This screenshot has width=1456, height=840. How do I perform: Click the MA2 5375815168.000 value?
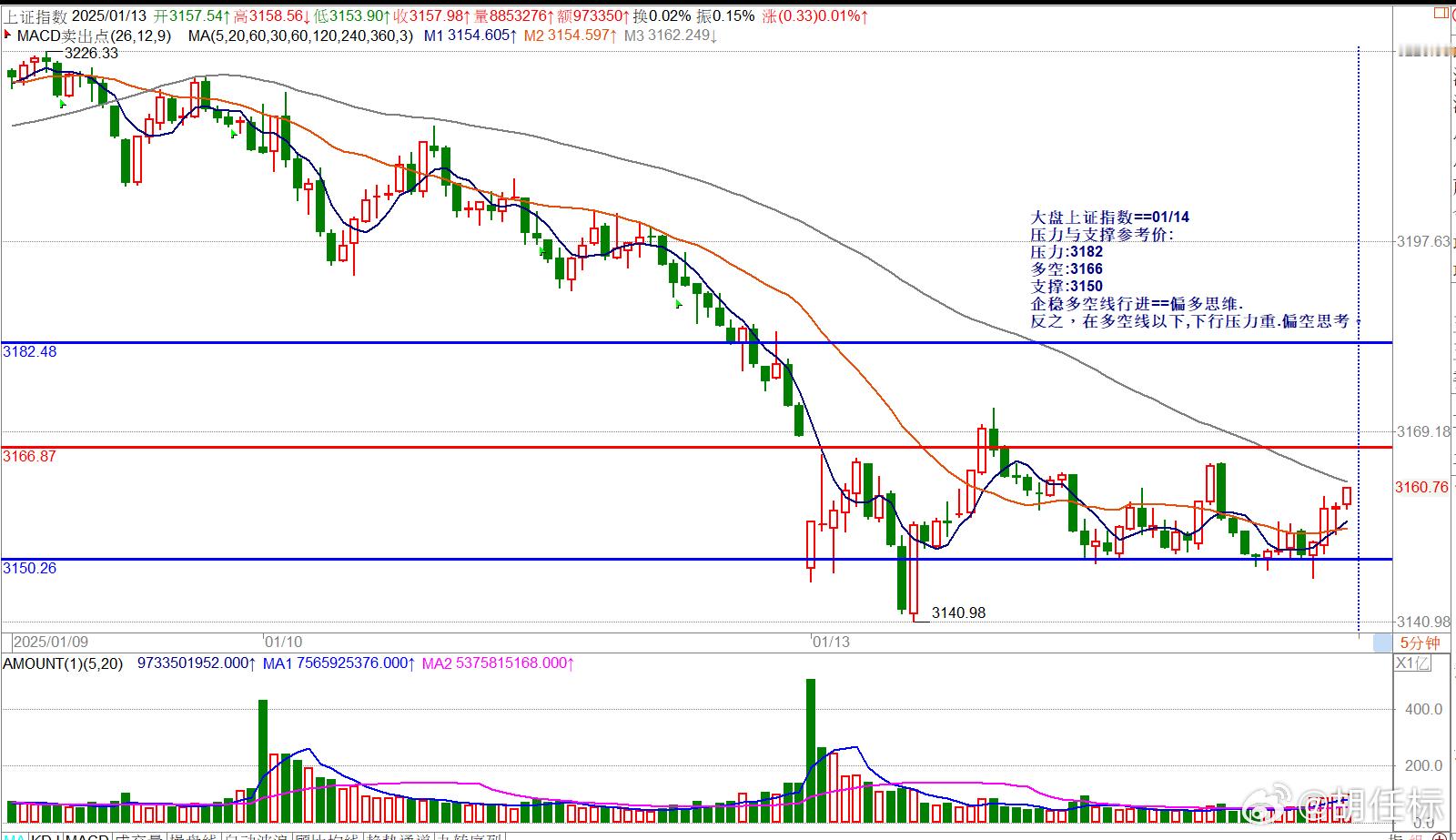pyautogui.click(x=499, y=663)
